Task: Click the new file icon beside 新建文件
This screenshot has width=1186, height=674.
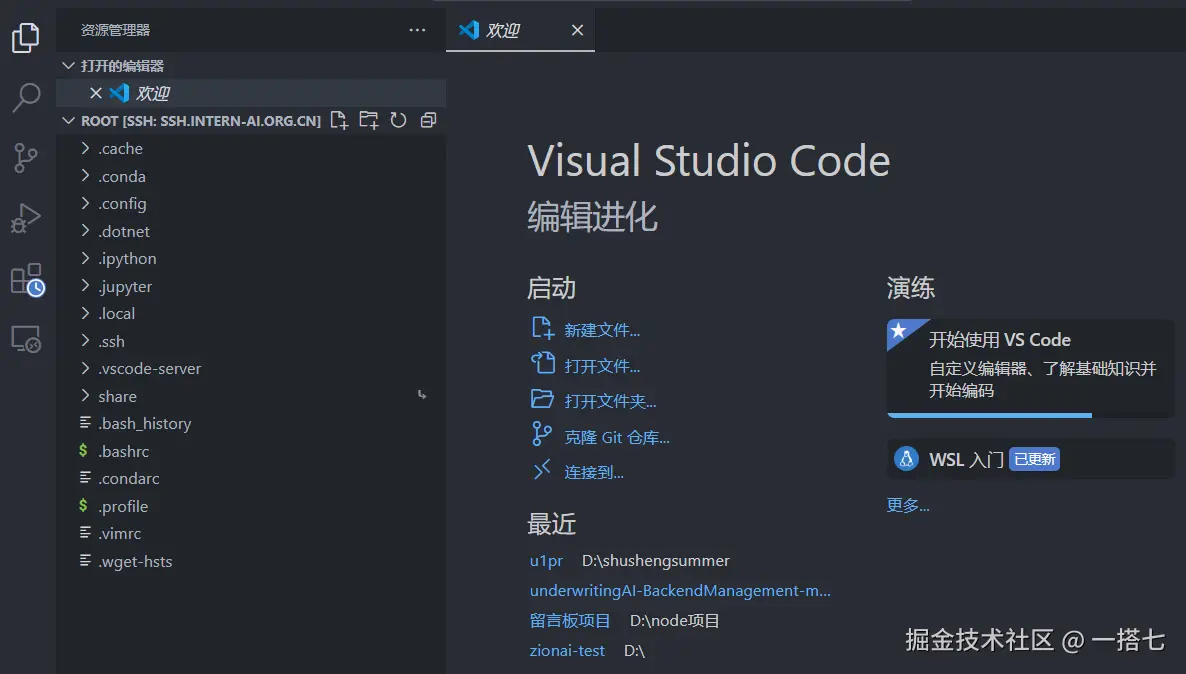Action: coord(542,328)
